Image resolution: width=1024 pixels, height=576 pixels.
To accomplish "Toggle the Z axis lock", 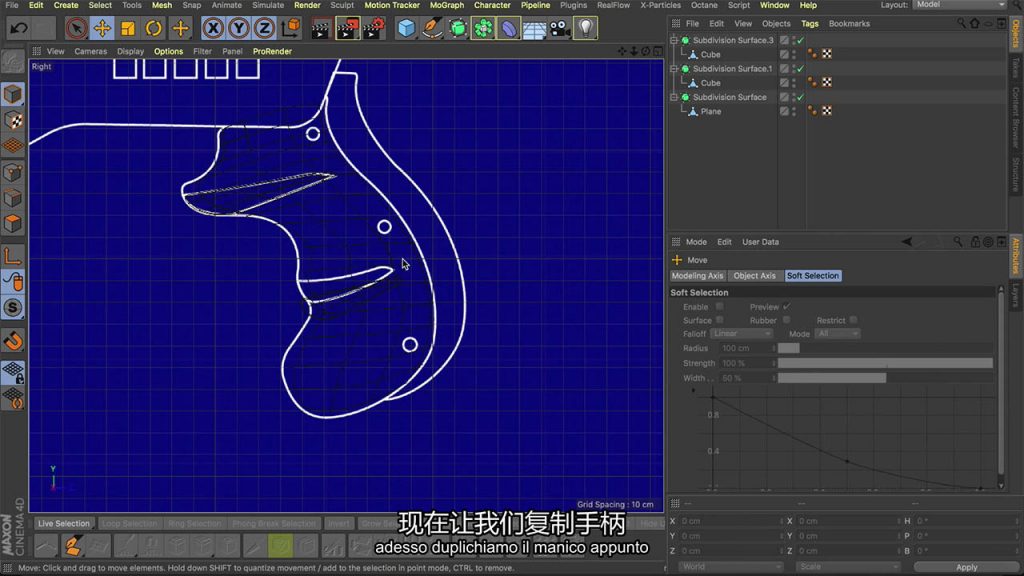I will [264, 28].
